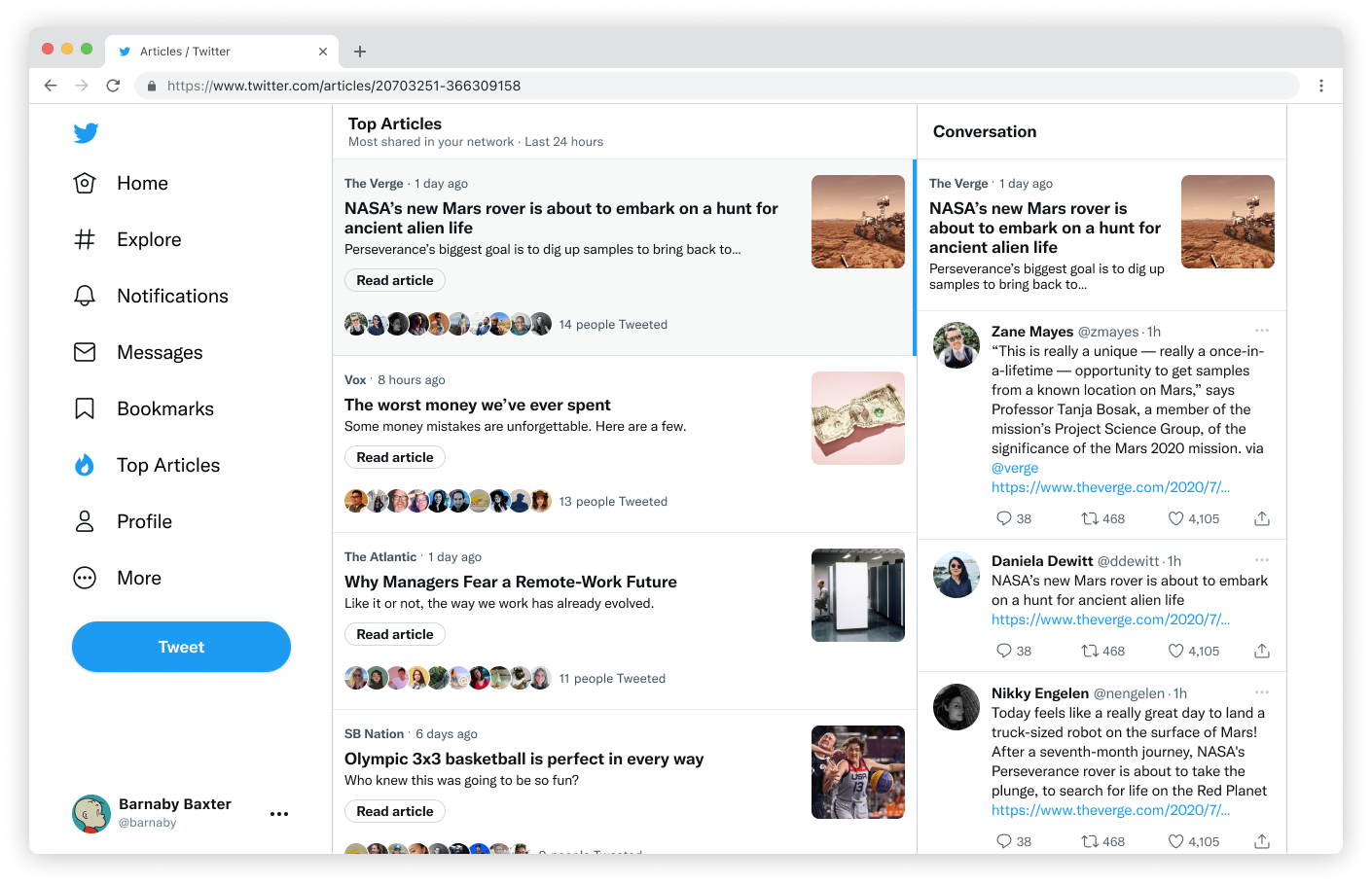Open Notifications from the sidebar
The width and height of the screenshot is (1372, 885).
(172, 296)
